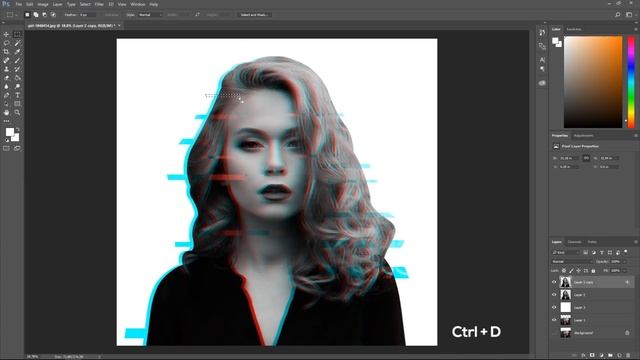Screen dimensions: 640x360
Task: Click the Delete layer trash icon
Action: 628,356
